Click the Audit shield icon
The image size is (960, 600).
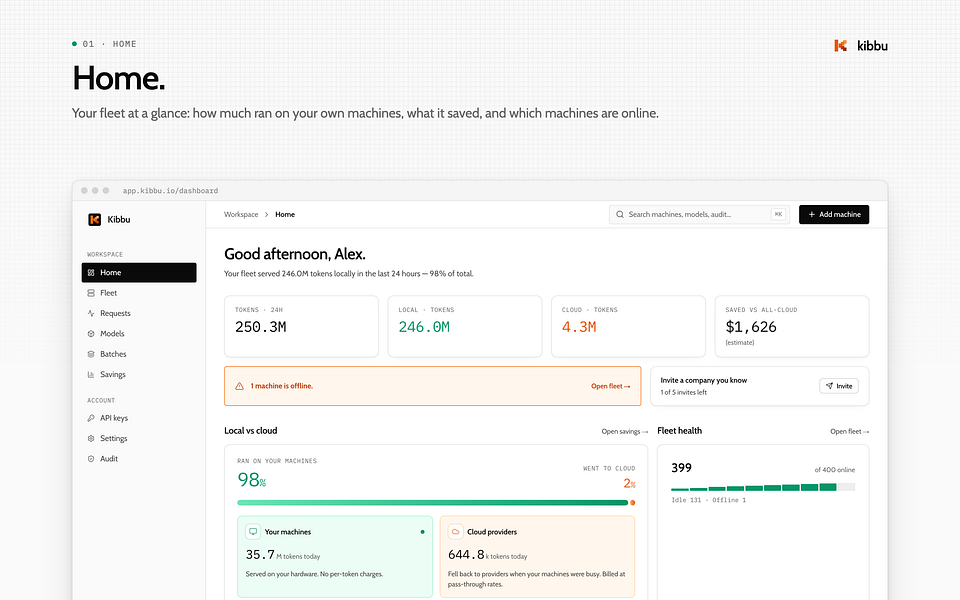(x=91, y=459)
